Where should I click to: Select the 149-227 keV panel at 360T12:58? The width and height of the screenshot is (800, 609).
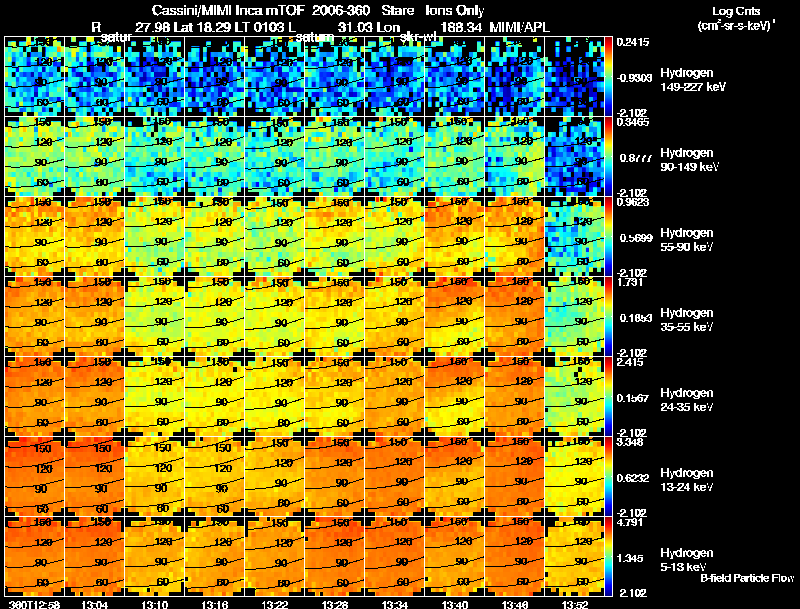coord(35,77)
